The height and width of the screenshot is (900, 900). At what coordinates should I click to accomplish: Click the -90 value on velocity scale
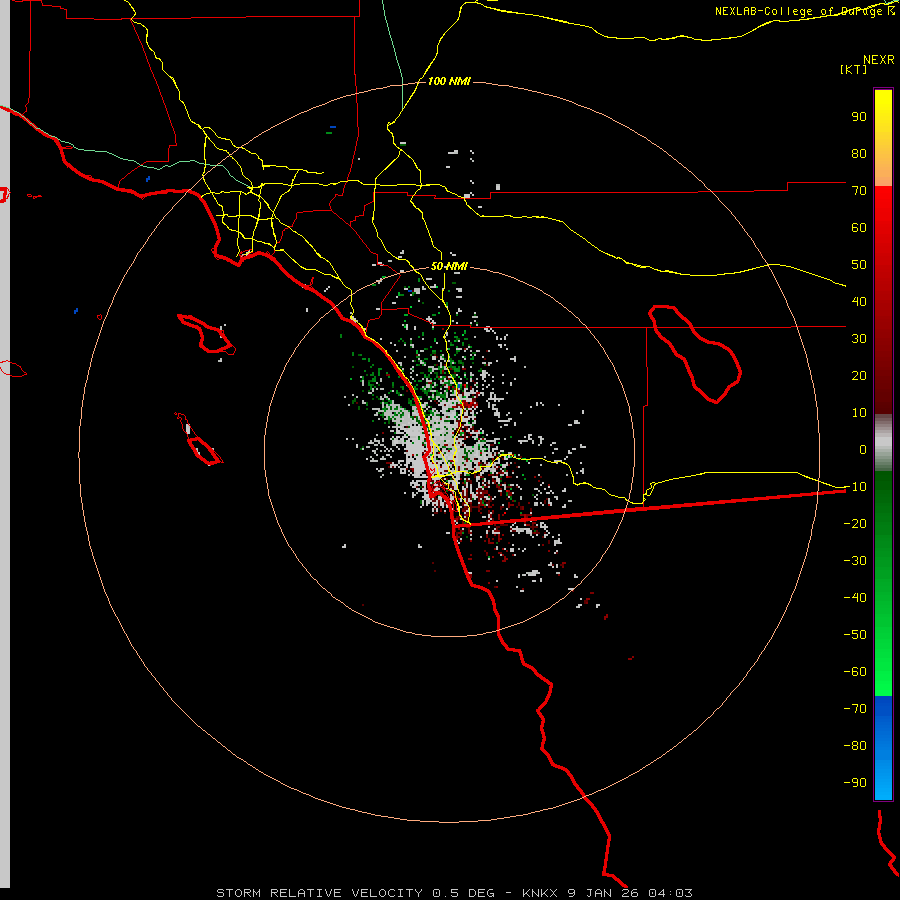[x=855, y=782]
